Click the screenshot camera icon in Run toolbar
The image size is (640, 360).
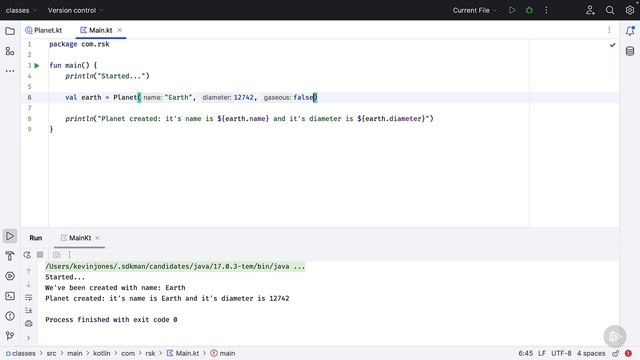pos(57,255)
